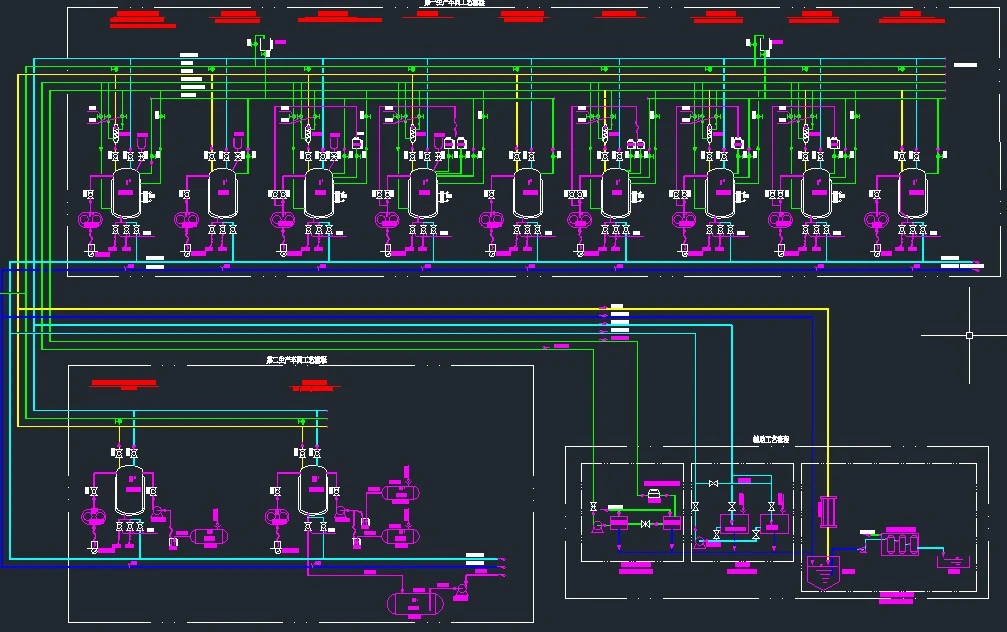Click the top-left separator symbol above the header pipes
The width and height of the screenshot is (1007, 632).
pyautogui.click(x=262, y=44)
